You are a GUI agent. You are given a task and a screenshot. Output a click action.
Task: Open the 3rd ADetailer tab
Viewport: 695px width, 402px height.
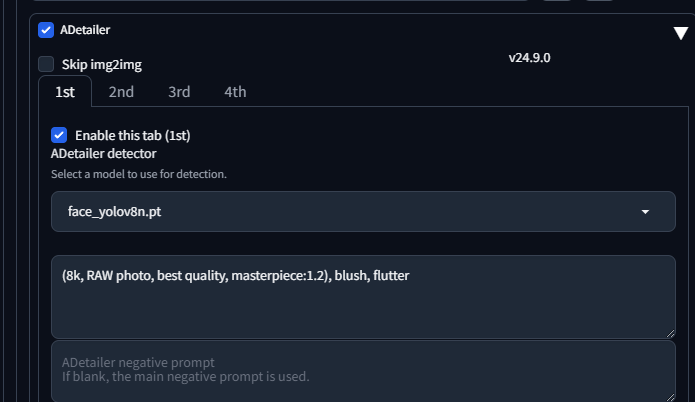(179, 92)
